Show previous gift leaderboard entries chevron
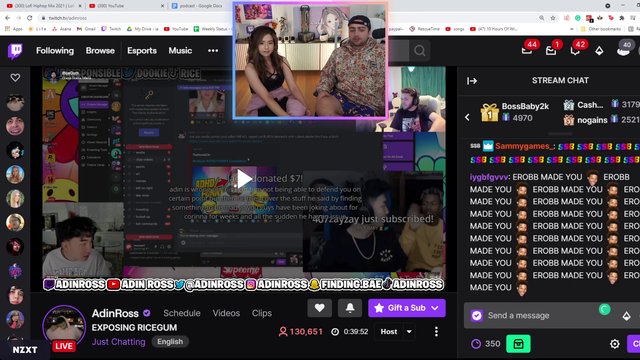 [467, 118]
